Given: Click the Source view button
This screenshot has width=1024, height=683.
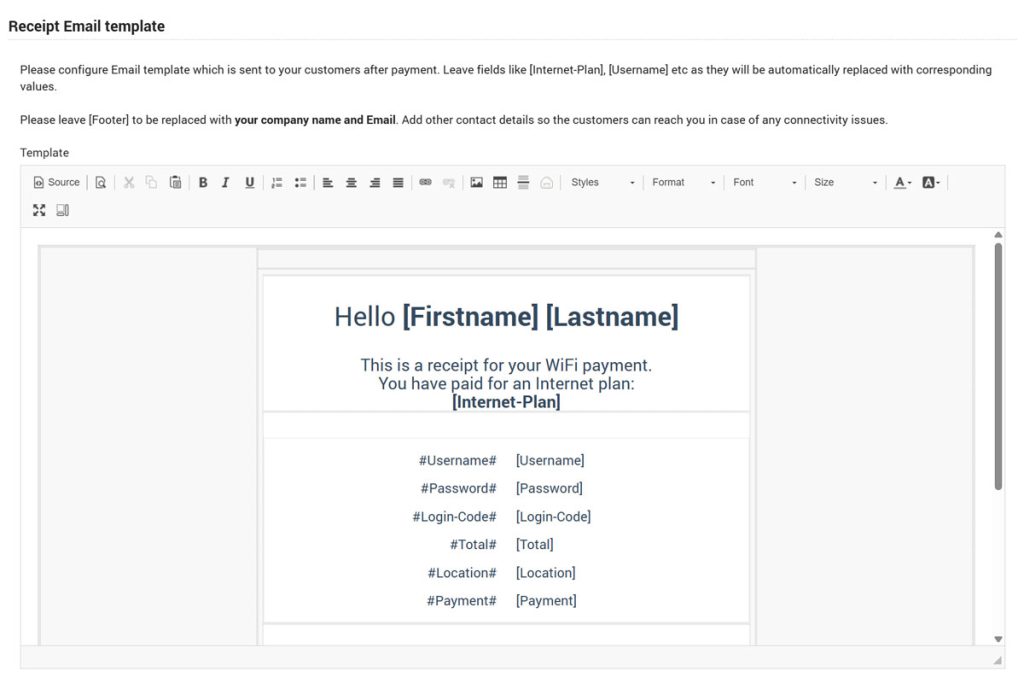Looking at the screenshot, I should tap(56, 182).
